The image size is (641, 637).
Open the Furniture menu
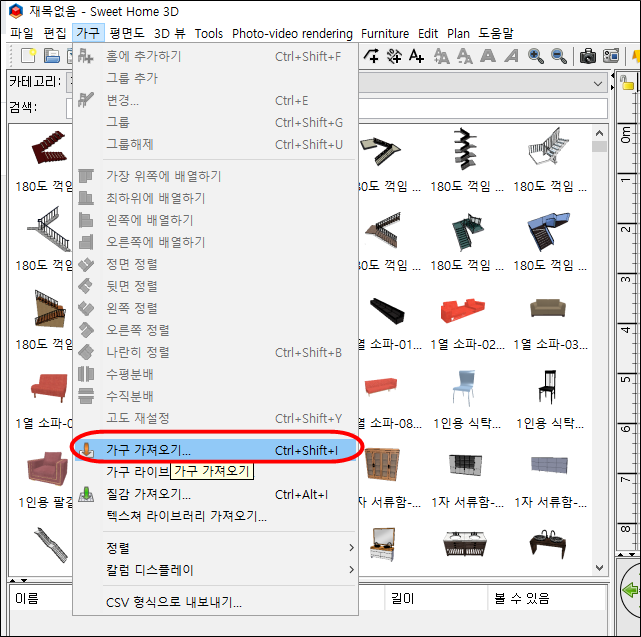click(385, 33)
